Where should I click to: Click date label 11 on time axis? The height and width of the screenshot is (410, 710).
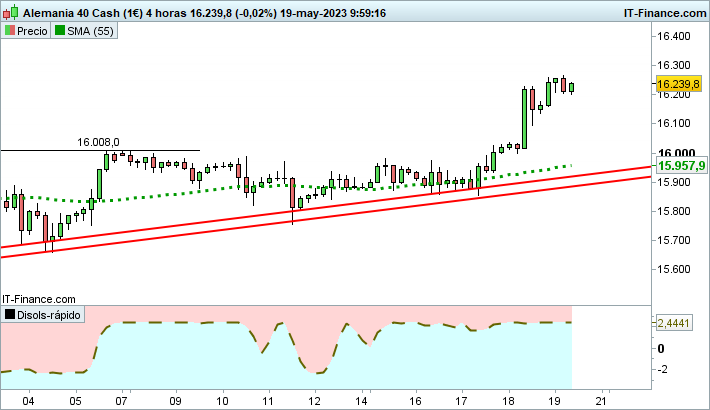(x=268, y=401)
